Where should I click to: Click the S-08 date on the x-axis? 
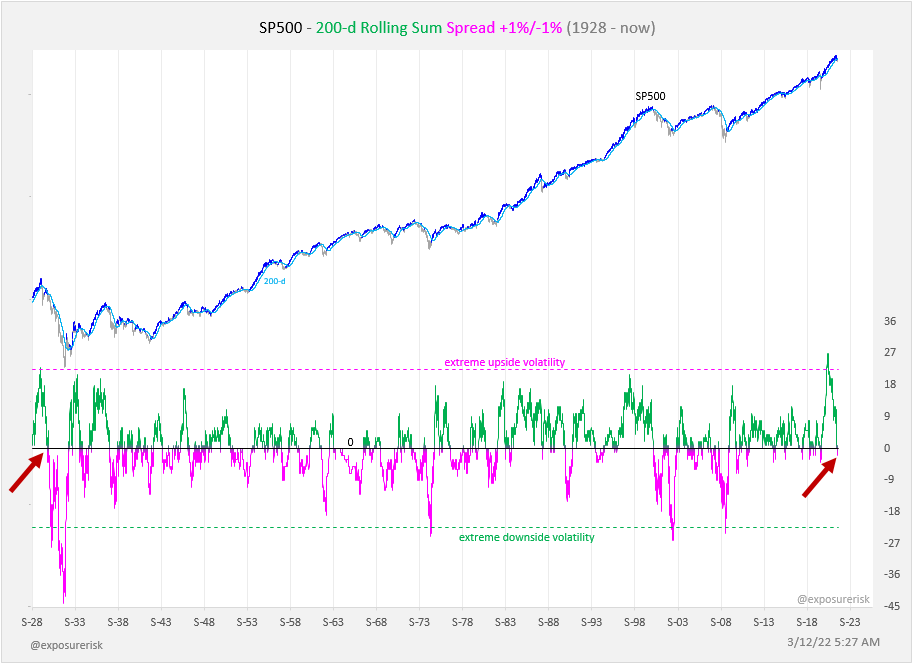click(x=721, y=621)
